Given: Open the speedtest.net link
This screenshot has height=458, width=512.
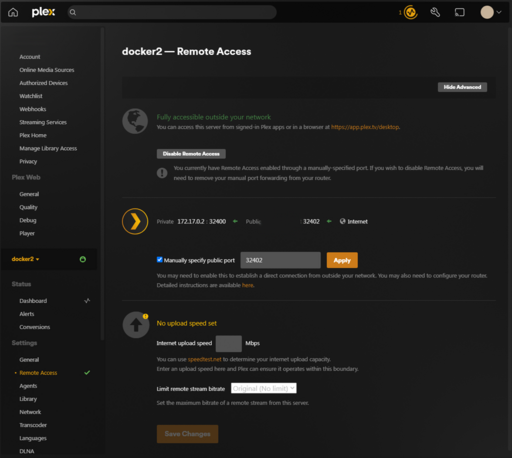Looking at the screenshot, I should (205, 359).
